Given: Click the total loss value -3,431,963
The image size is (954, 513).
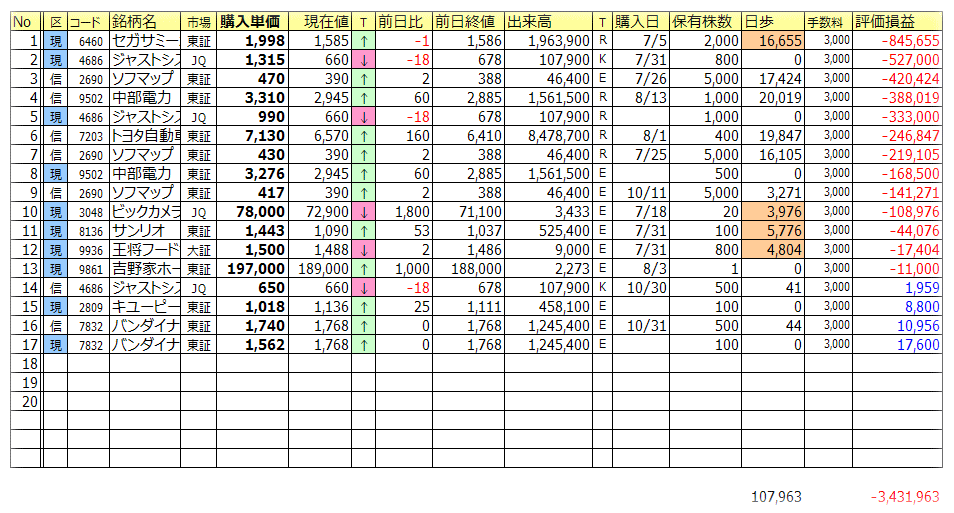Looking at the screenshot, I should click(x=905, y=496).
